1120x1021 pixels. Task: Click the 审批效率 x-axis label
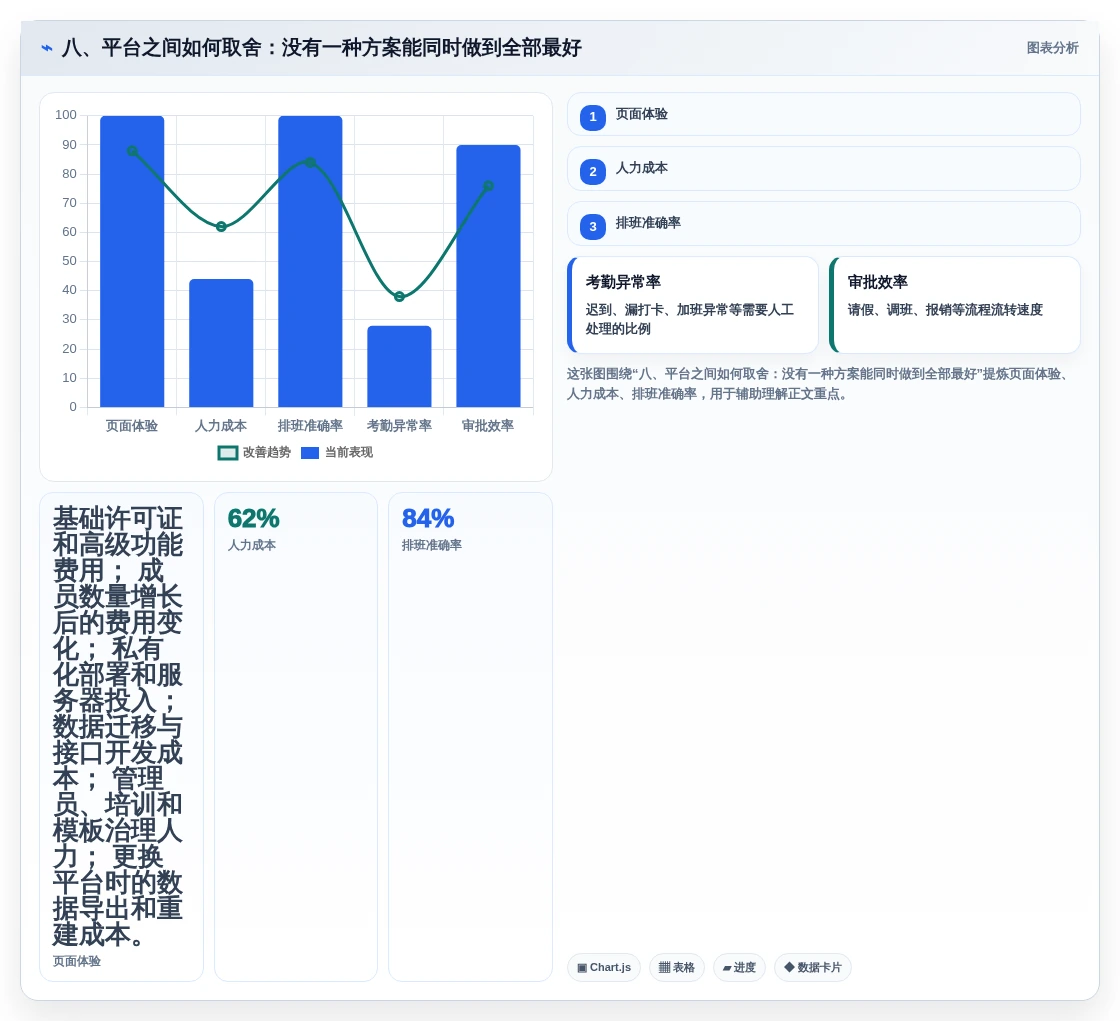click(x=488, y=426)
